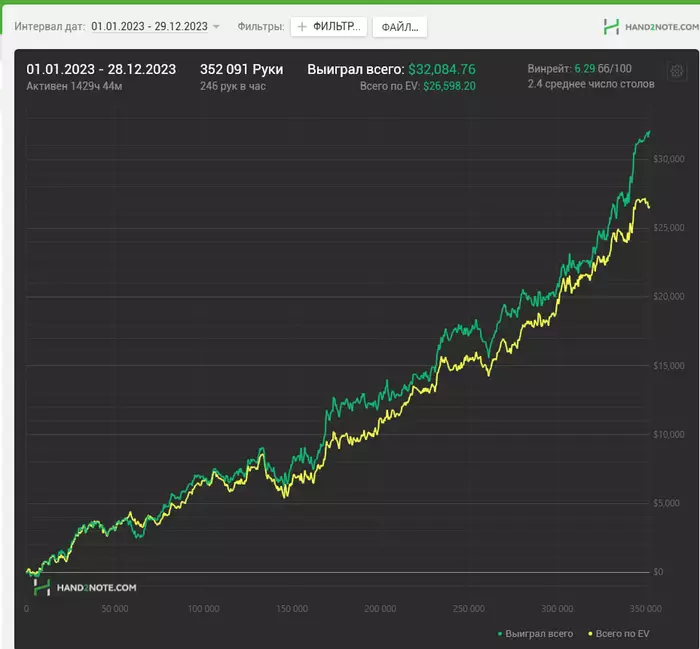Click the Всего по EV: heading label
The height and width of the screenshot is (649, 700).
tap(390, 86)
